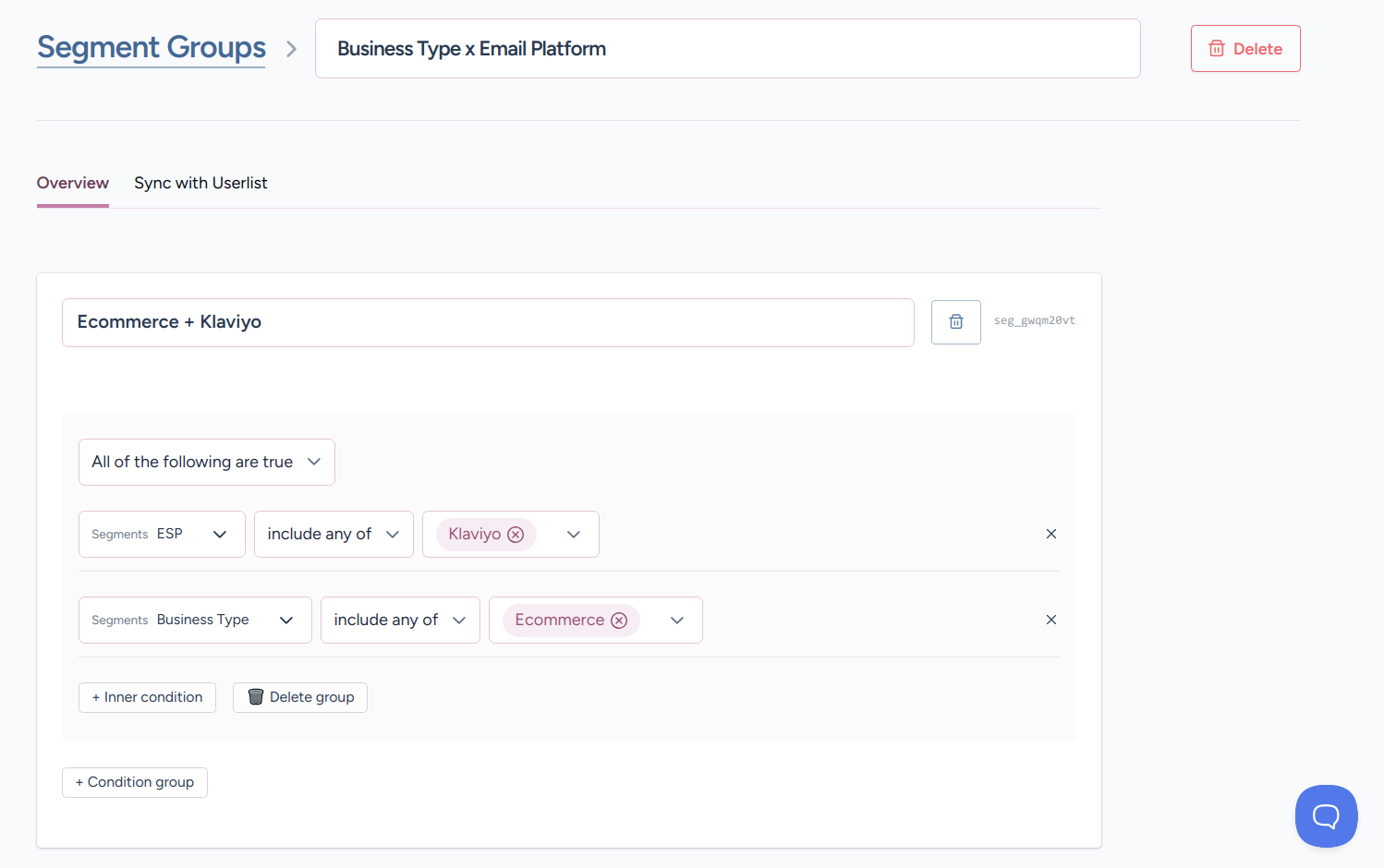The width and height of the screenshot is (1384, 868).
Task: Remove the Klaviyo tag from the ESP condition
Action: pos(516,535)
